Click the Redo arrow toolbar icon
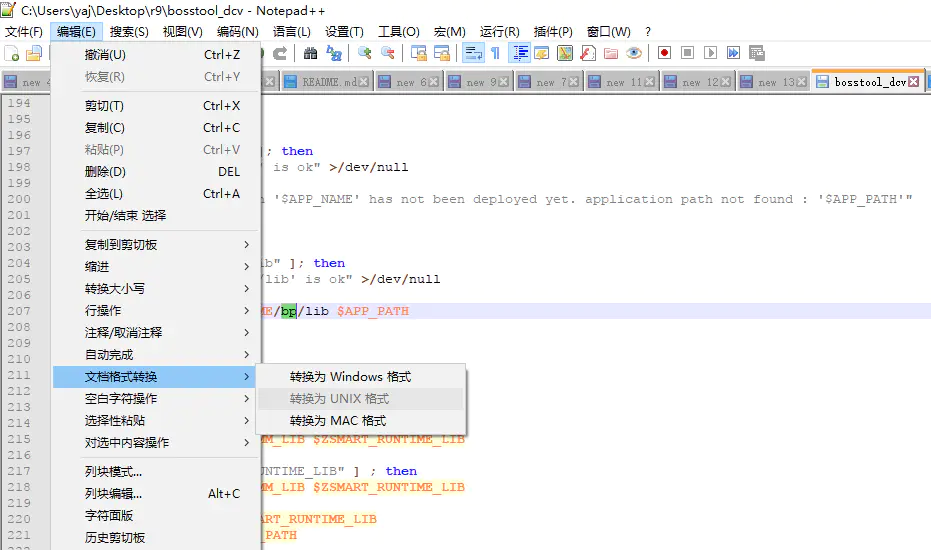The height and width of the screenshot is (550, 931). [280, 53]
